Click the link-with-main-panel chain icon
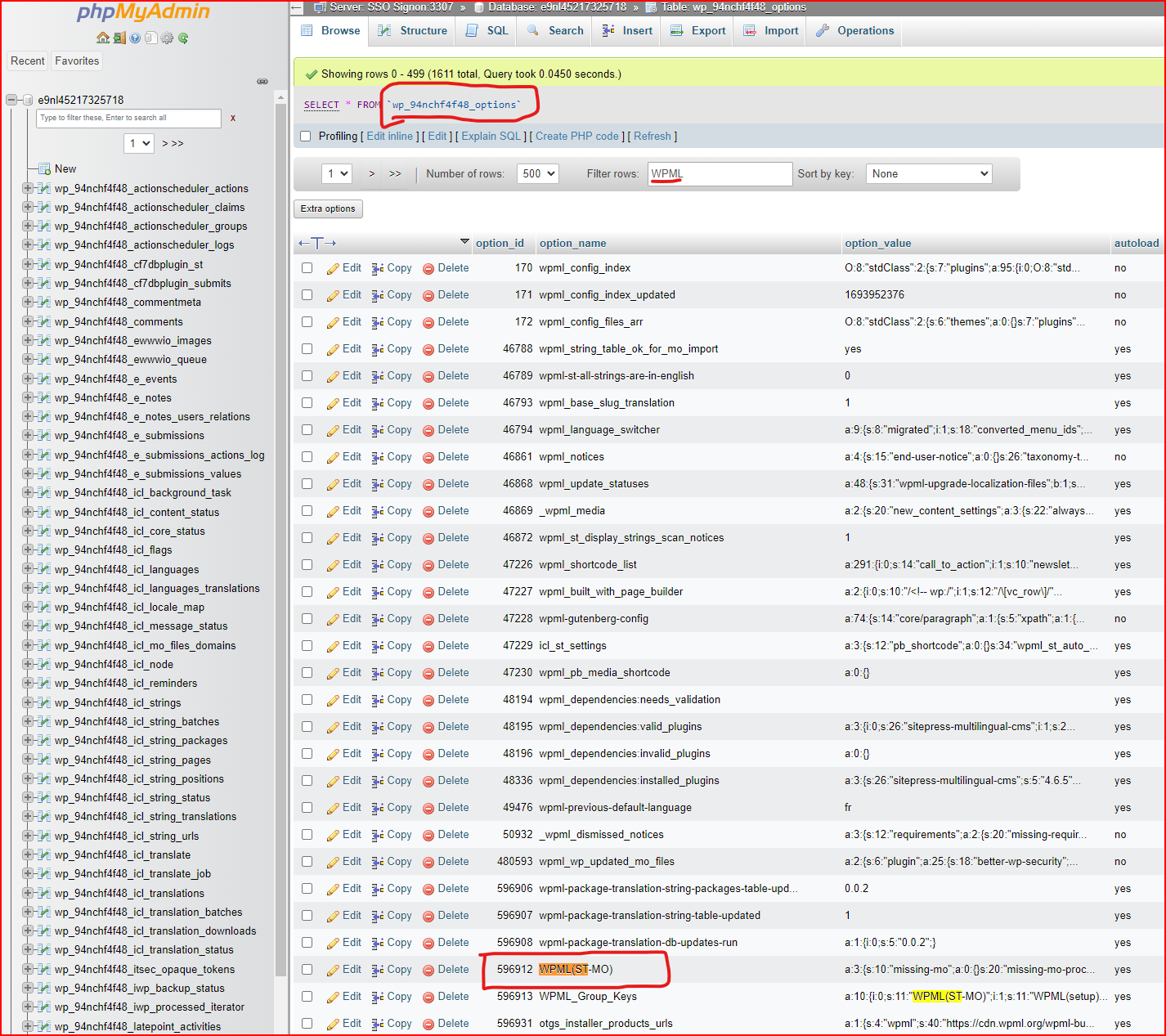Image resolution: width=1166 pixels, height=1036 pixels. [x=262, y=81]
